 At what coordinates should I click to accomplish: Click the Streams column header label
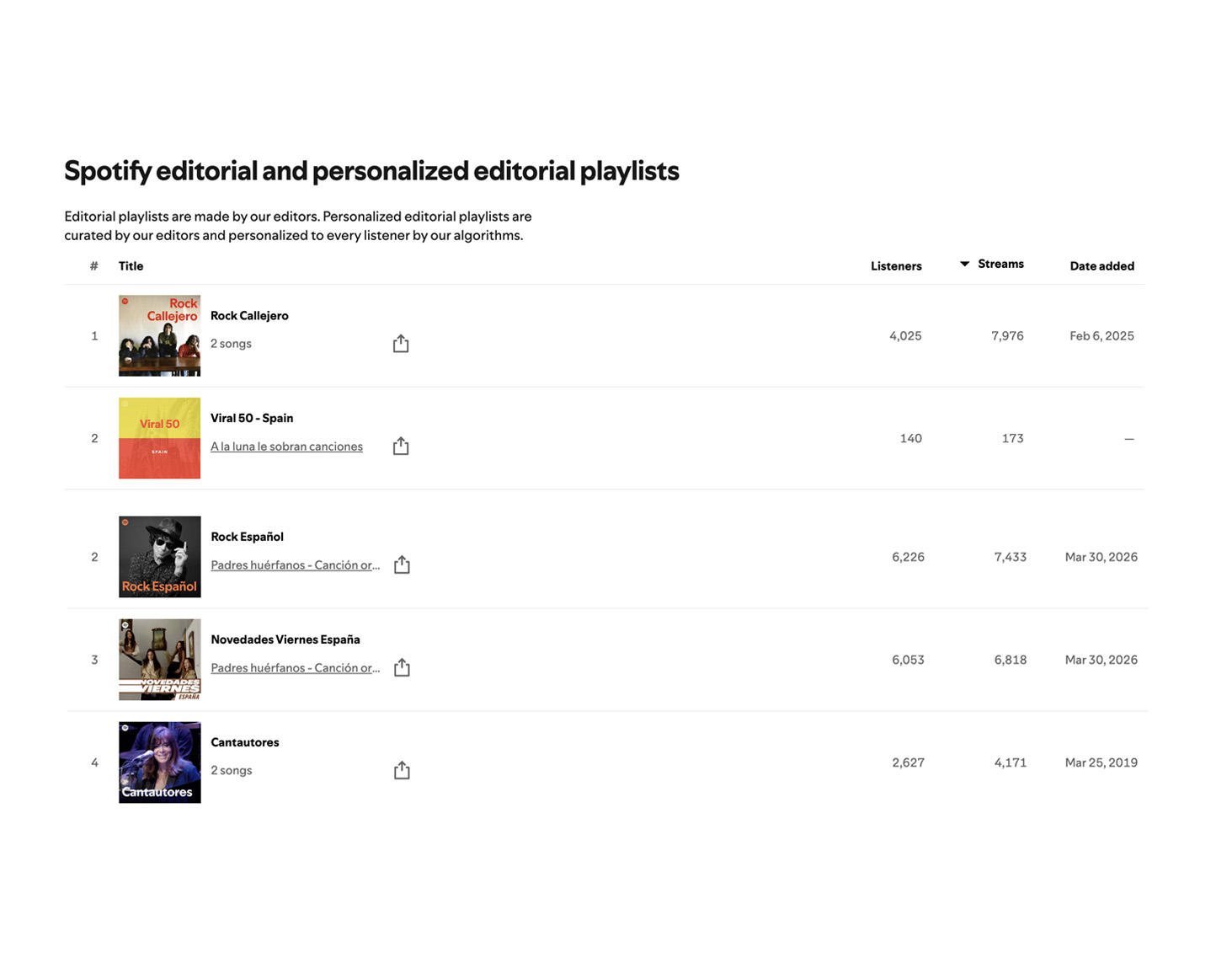tap(1000, 265)
